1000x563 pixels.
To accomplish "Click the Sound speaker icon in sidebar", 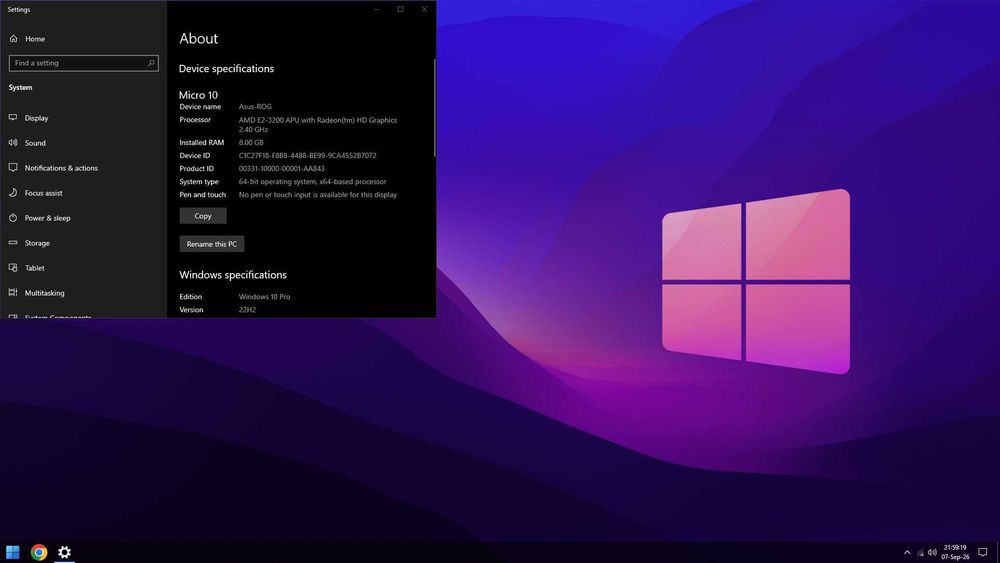I will [x=13, y=143].
